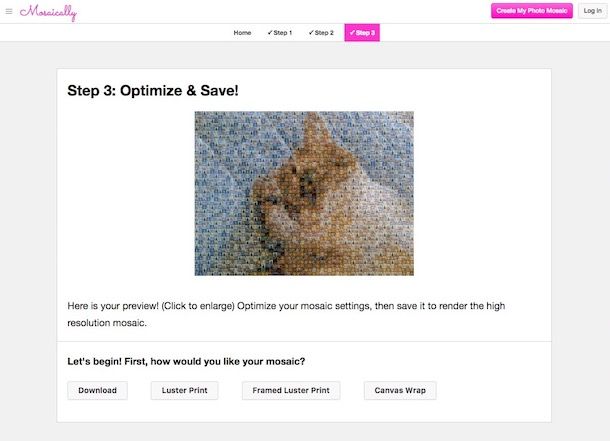Click Create My Photo Mosaic button
Image resolution: width=610 pixels, height=441 pixels.
(532, 11)
